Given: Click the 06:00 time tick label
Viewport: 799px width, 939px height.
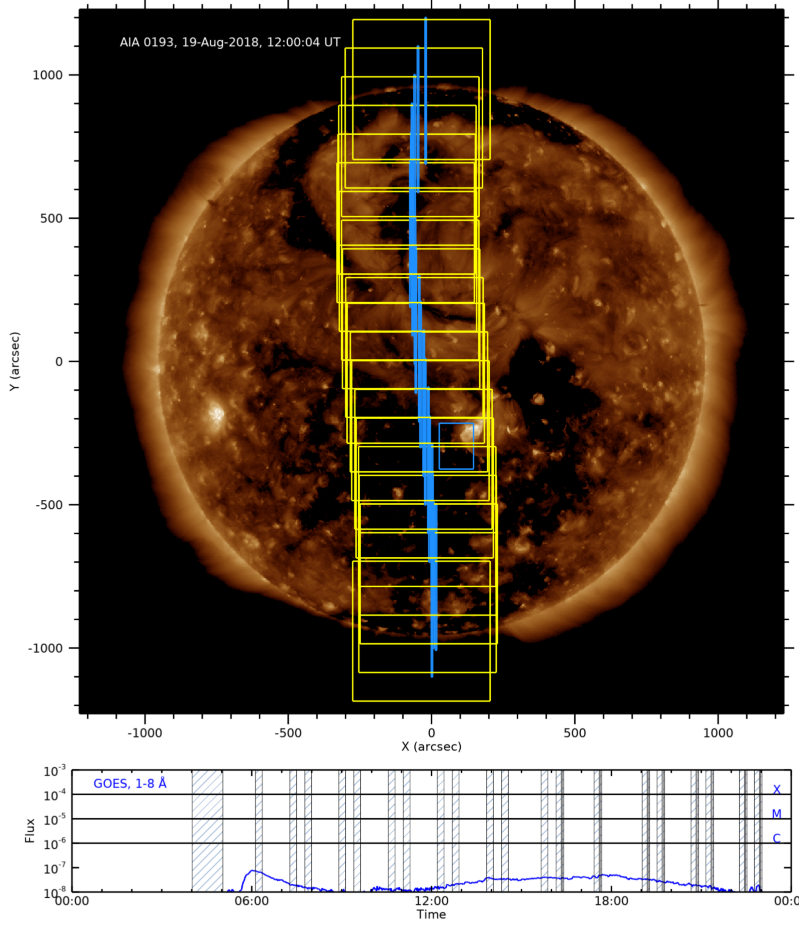Looking at the screenshot, I should click(x=251, y=901).
